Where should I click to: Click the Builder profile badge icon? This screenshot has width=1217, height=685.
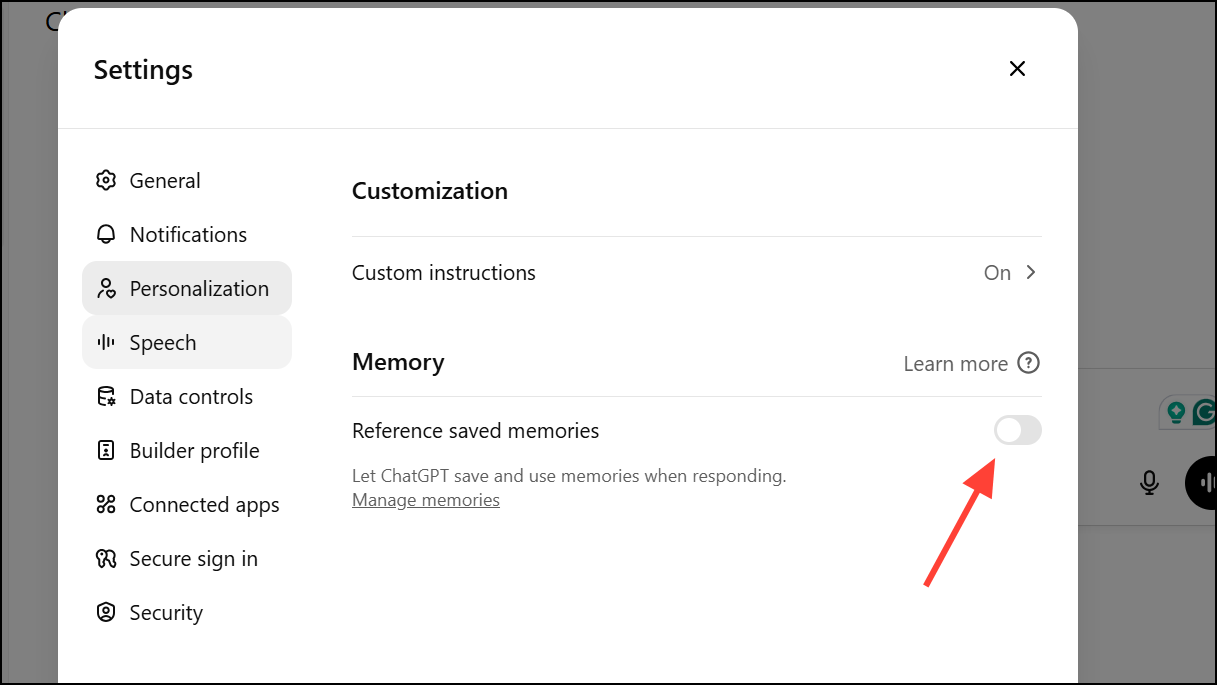click(106, 451)
